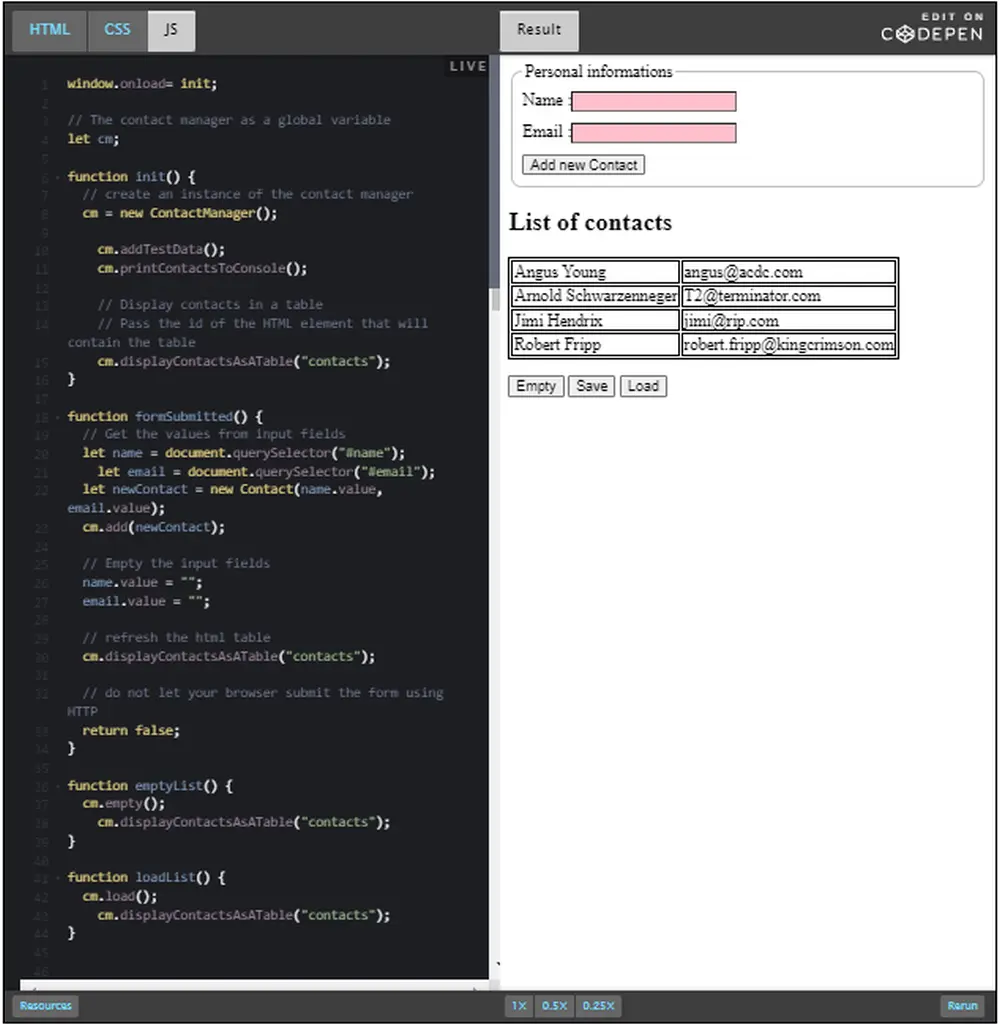
Task: Click the cm.printContactsToConsole() line
Action: [x=202, y=269]
